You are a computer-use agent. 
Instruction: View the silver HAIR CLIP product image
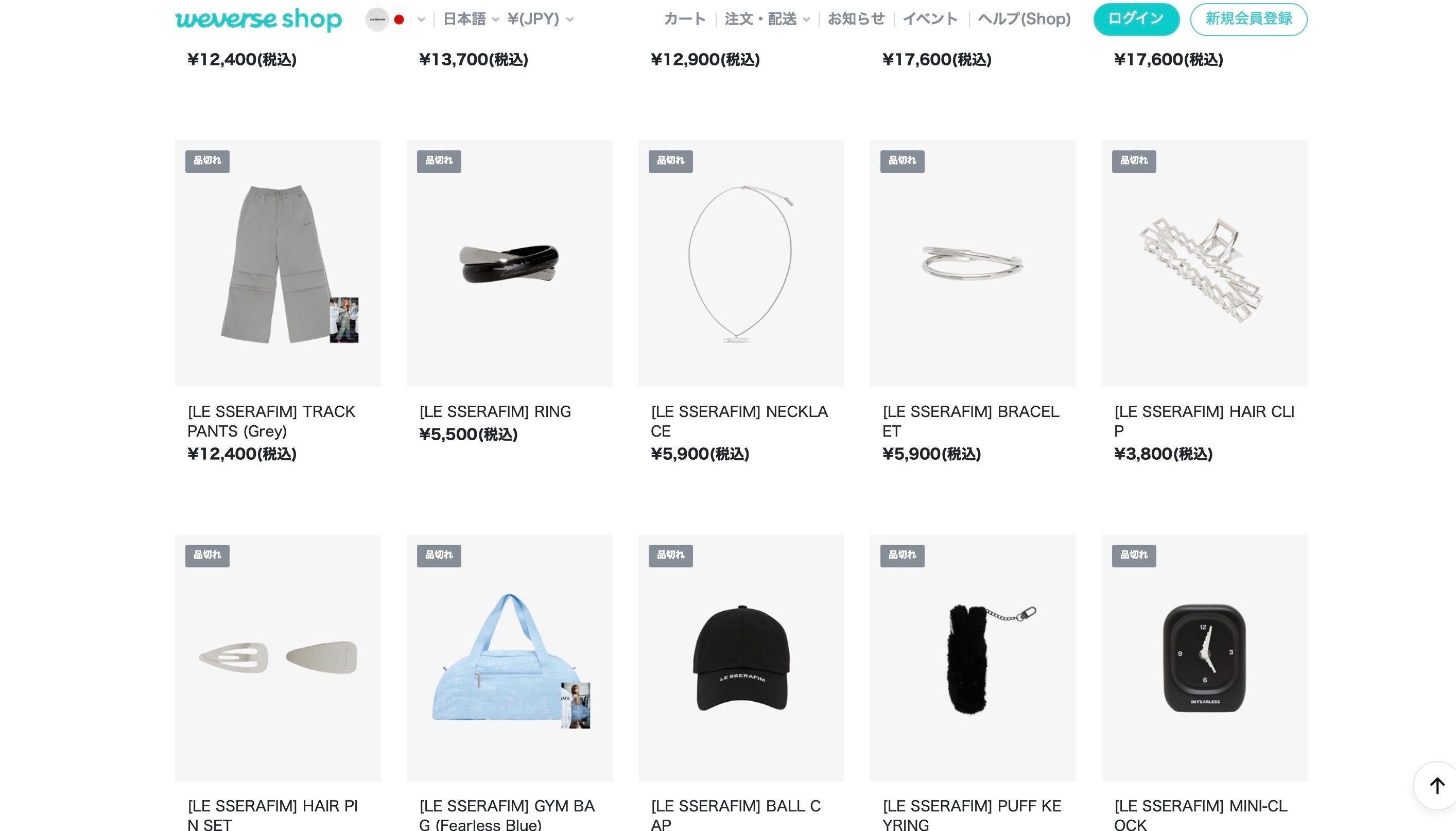pos(1204,263)
